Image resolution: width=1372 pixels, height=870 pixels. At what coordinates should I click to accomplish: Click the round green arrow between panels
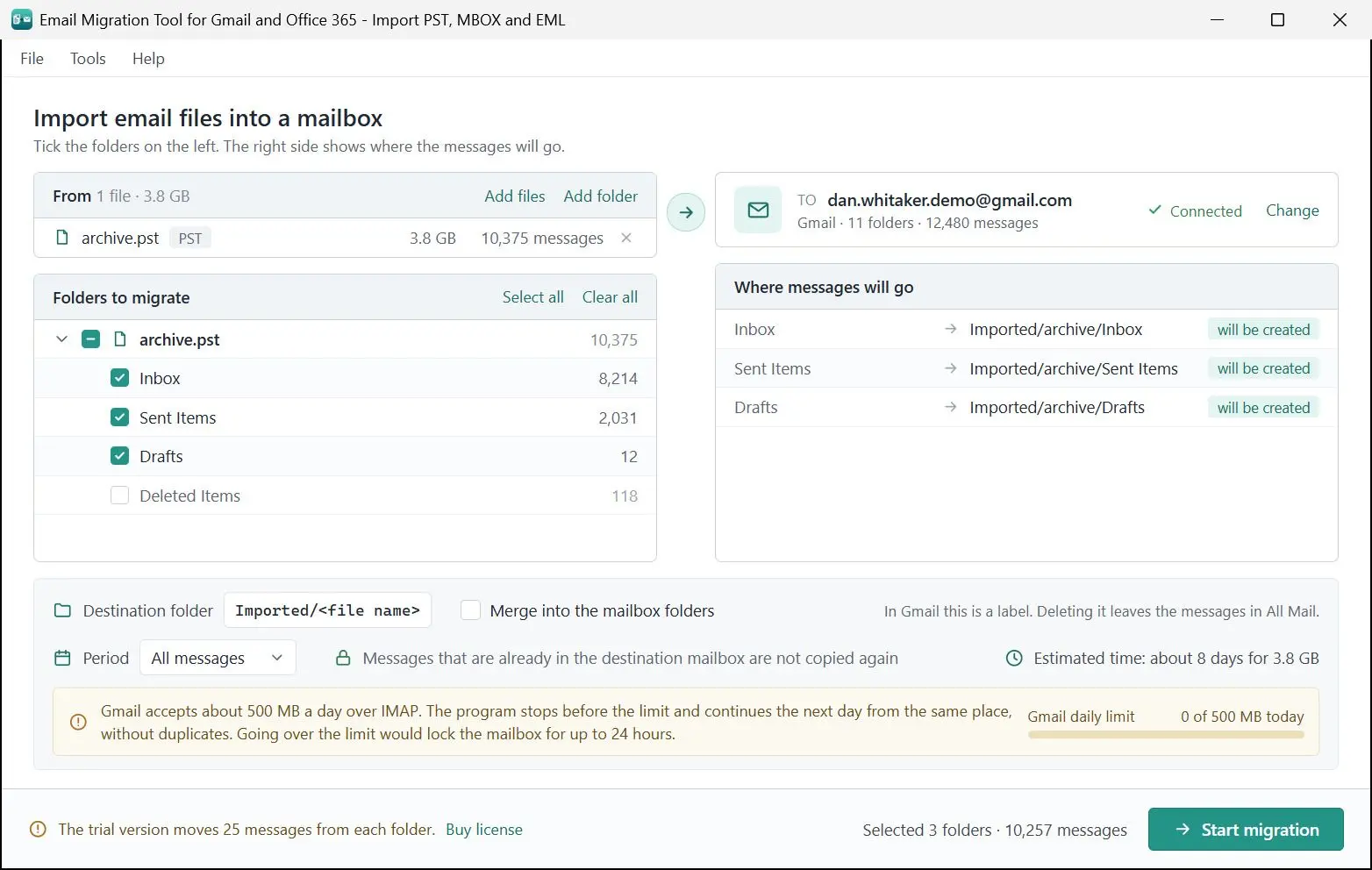(x=686, y=212)
